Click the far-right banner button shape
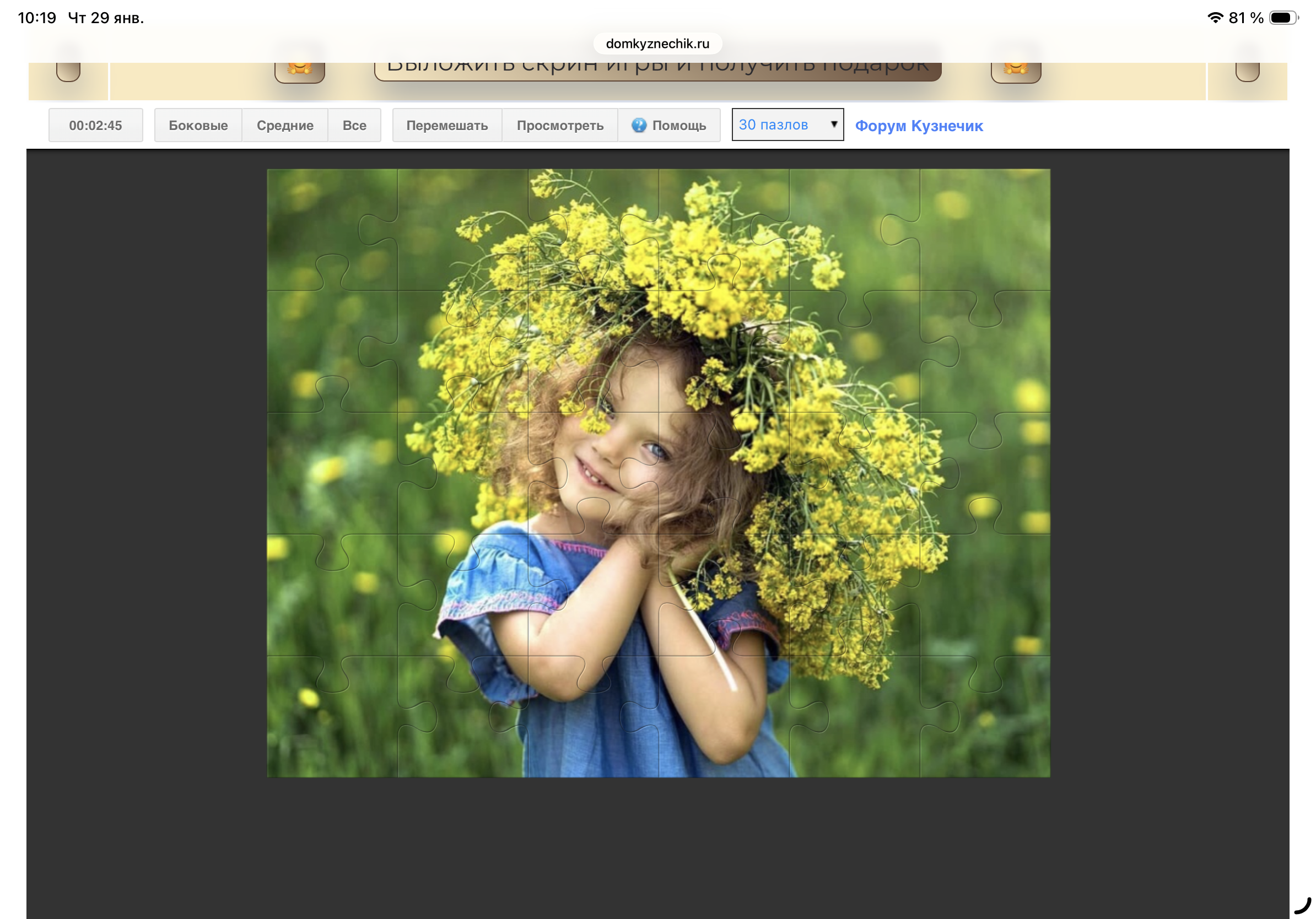Screen dimensions: 1316x919 pyautogui.click(x=1247, y=71)
